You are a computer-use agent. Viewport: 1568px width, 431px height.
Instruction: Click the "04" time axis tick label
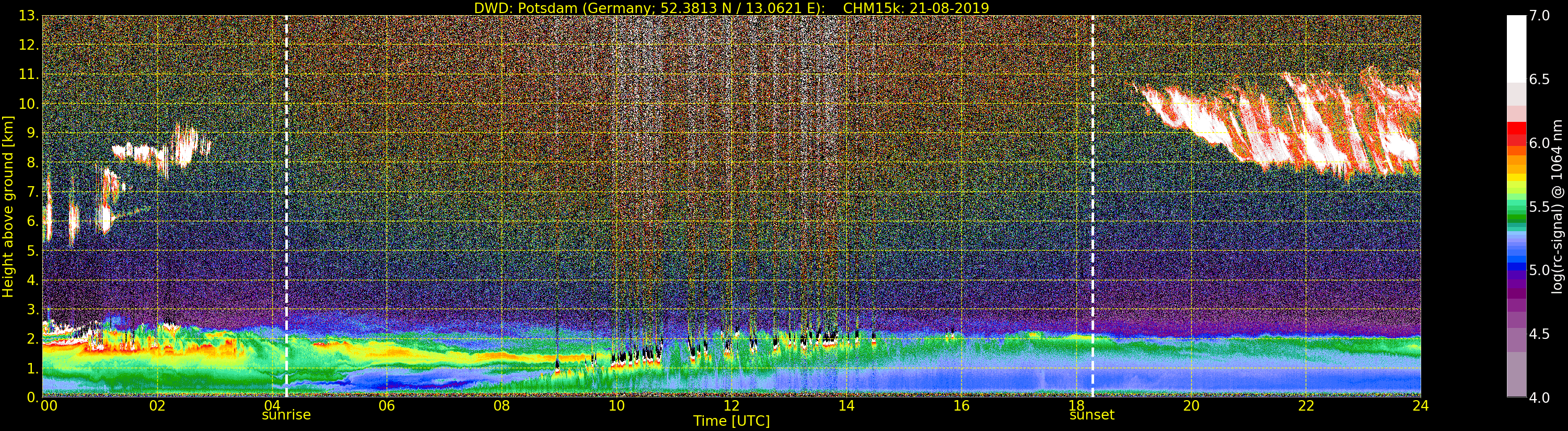272,406
